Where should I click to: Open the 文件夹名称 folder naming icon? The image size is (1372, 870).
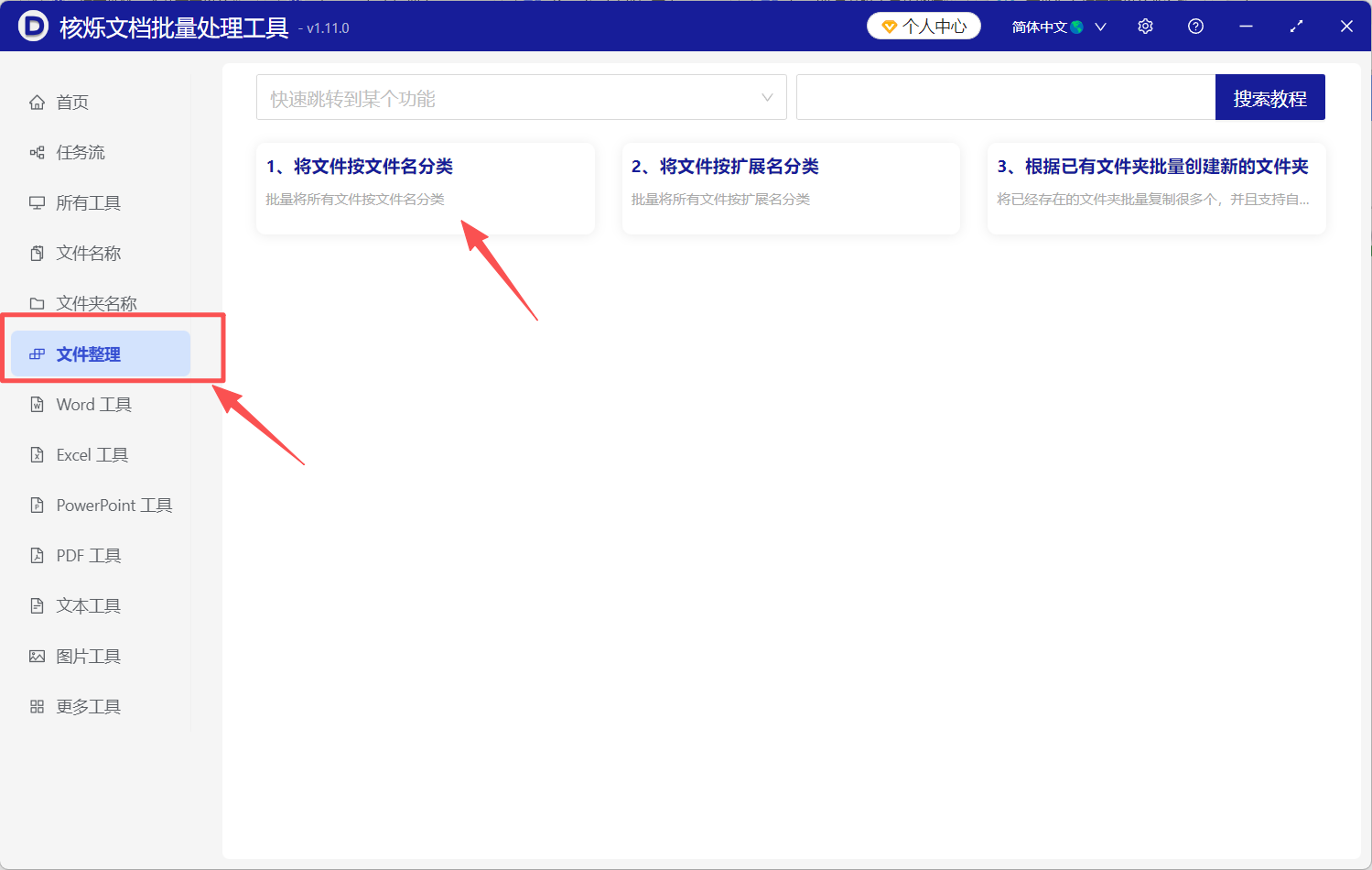[37, 303]
